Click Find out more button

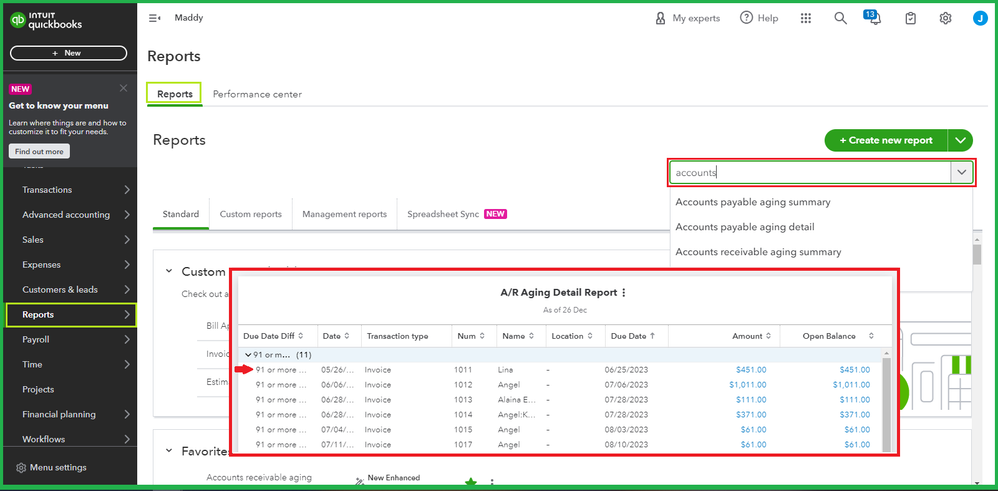tap(39, 152)
